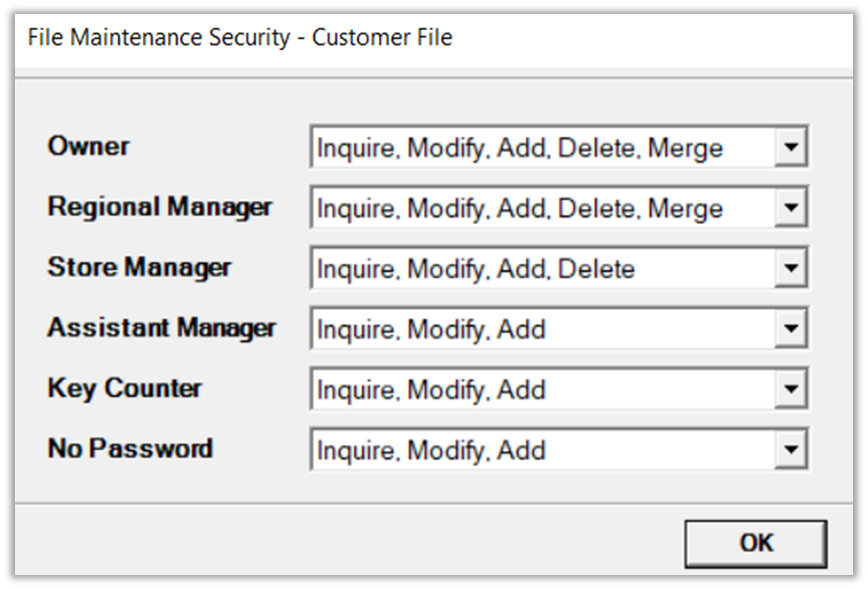The width and height of the screenshot is (868, 589).
Task: Click the Regional Manager label
Action: tap(160, 207)
